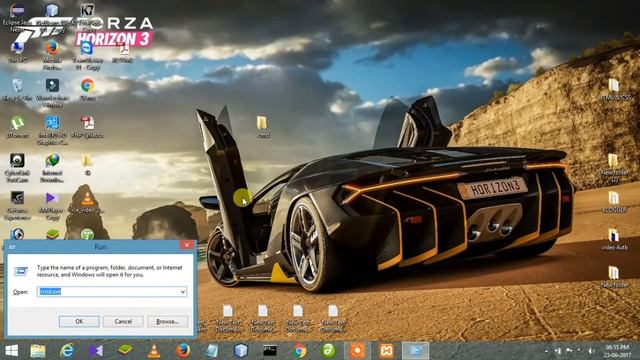Expand the Open field dropdown arrow
The width and height of the screenshot is (640, 360).
182,291
